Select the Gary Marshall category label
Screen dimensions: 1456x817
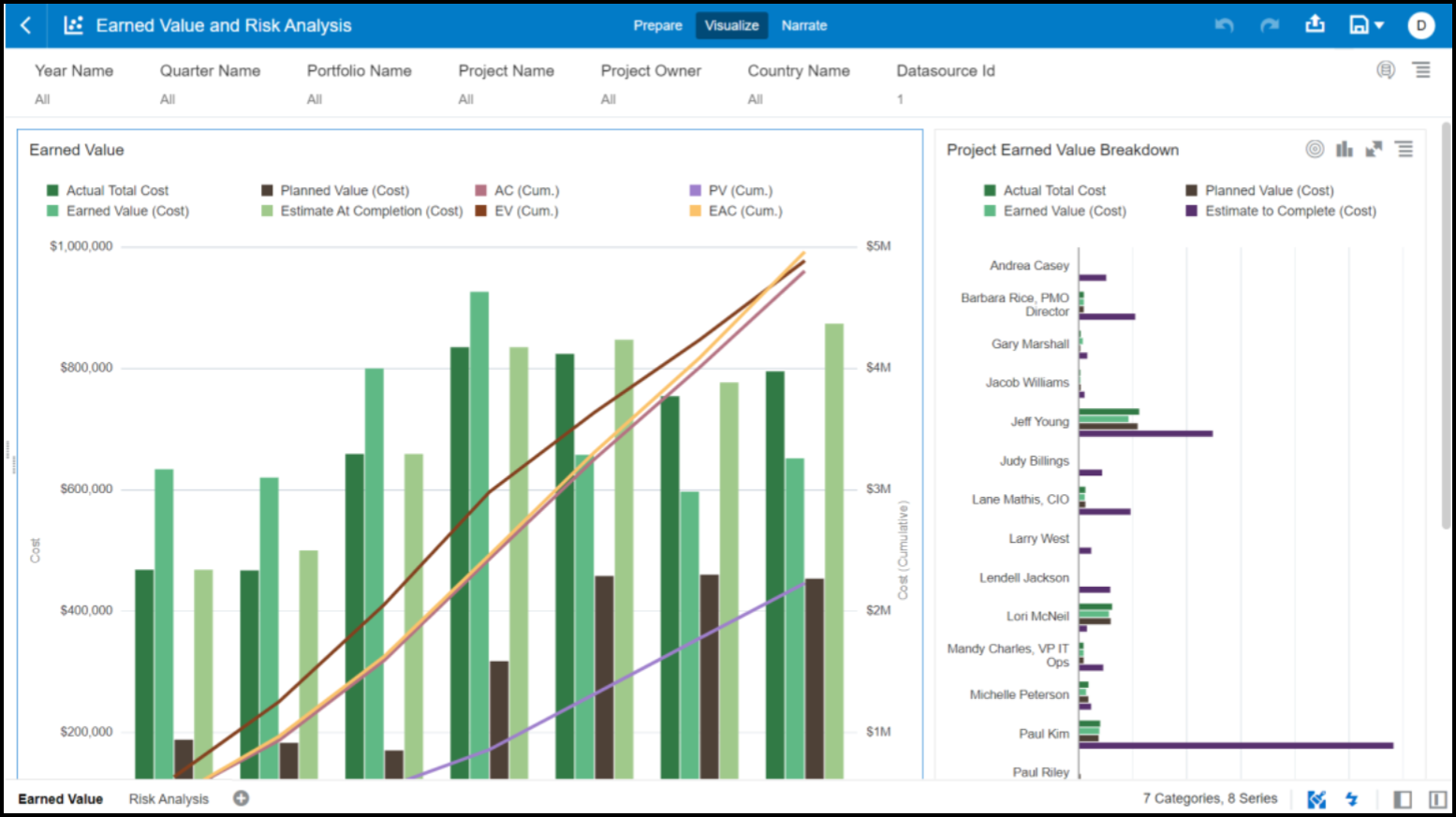pyautogui.click(x=1030, y=343)
